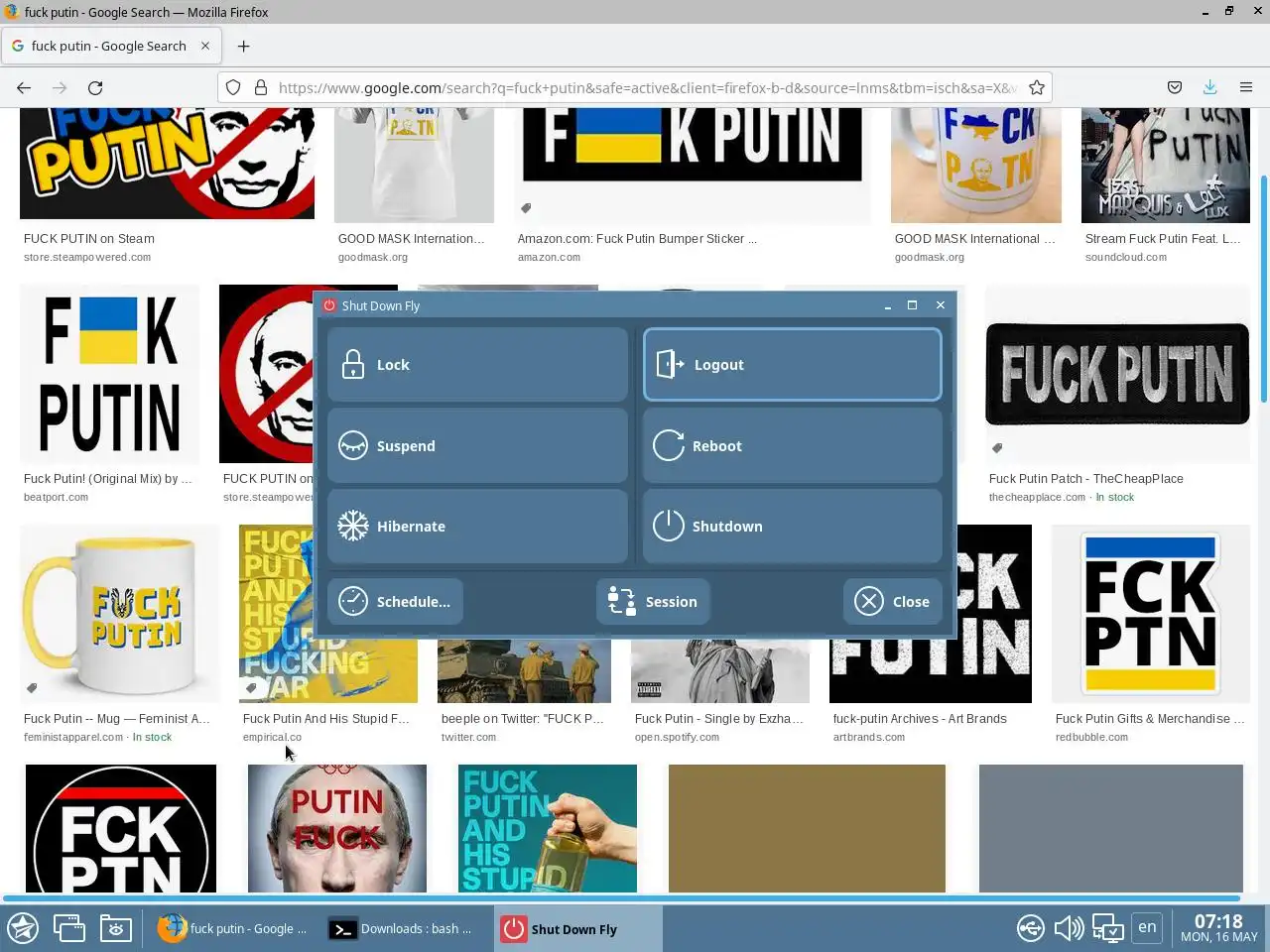Reload the page in Firefox
Viewport: 1270px width, 952px height.
click(95, 87)
